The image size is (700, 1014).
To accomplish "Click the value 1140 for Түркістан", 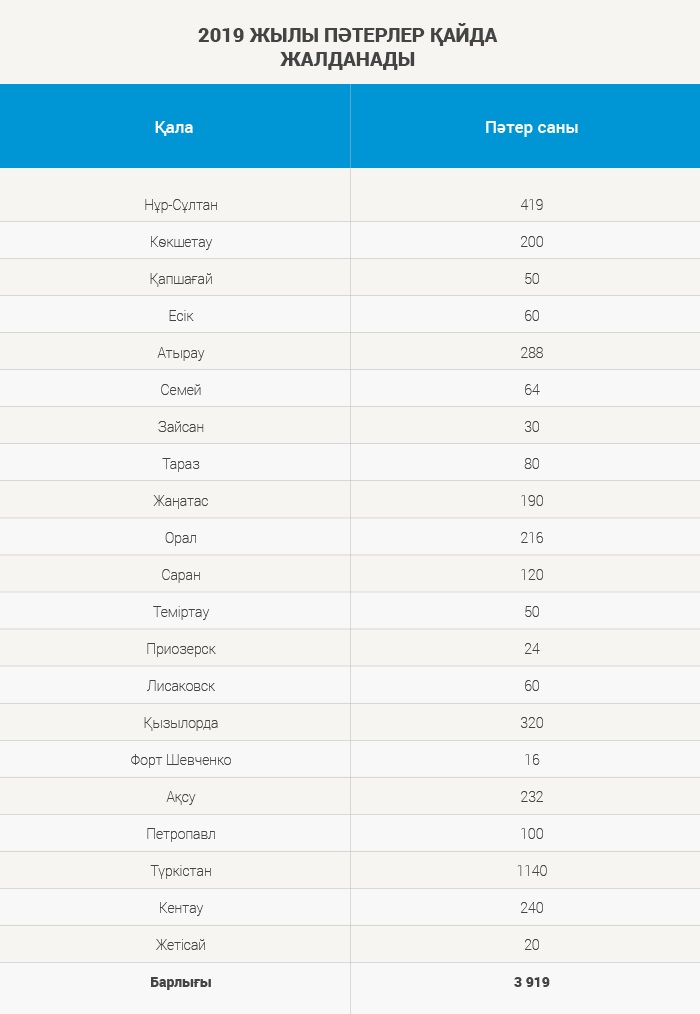I will tap(532, 870).
